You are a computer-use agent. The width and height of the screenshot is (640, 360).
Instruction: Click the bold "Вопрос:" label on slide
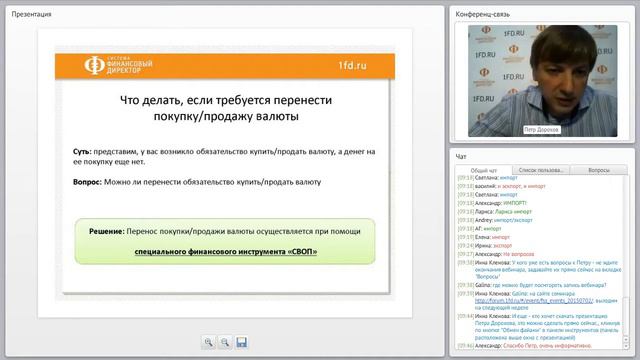click(87, 182)
